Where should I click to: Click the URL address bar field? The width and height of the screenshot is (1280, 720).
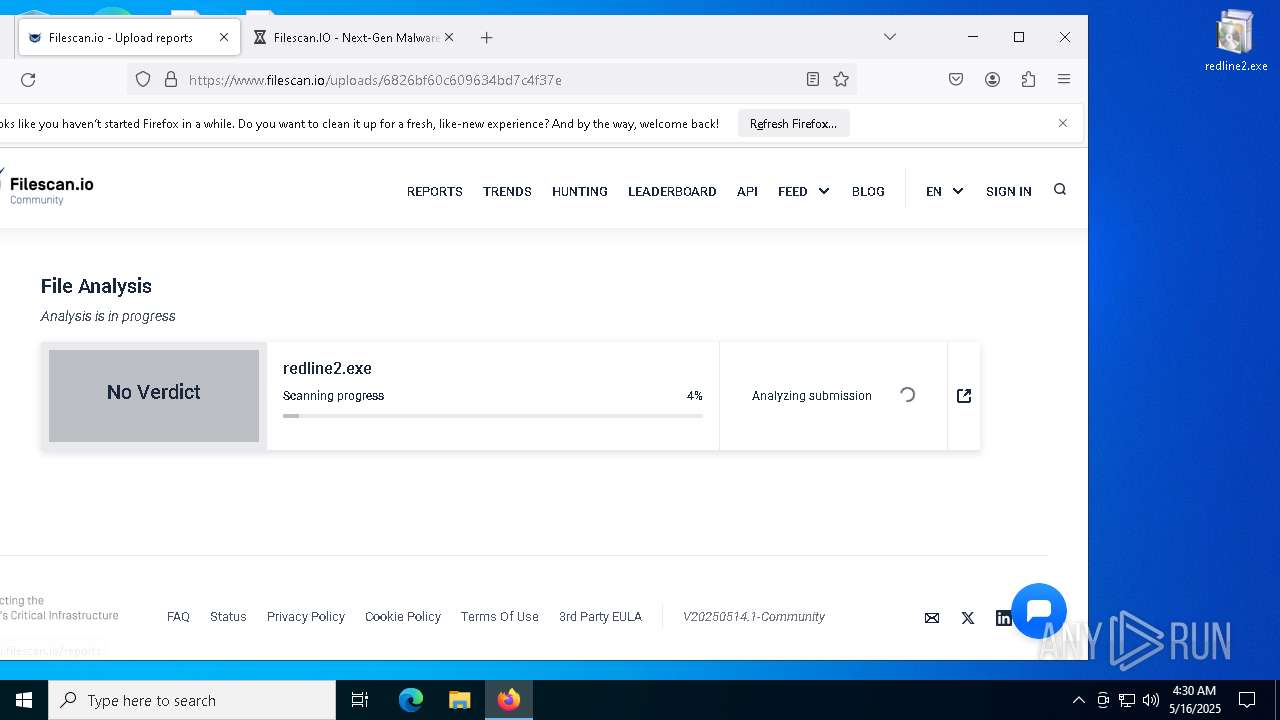click(490, 79)
